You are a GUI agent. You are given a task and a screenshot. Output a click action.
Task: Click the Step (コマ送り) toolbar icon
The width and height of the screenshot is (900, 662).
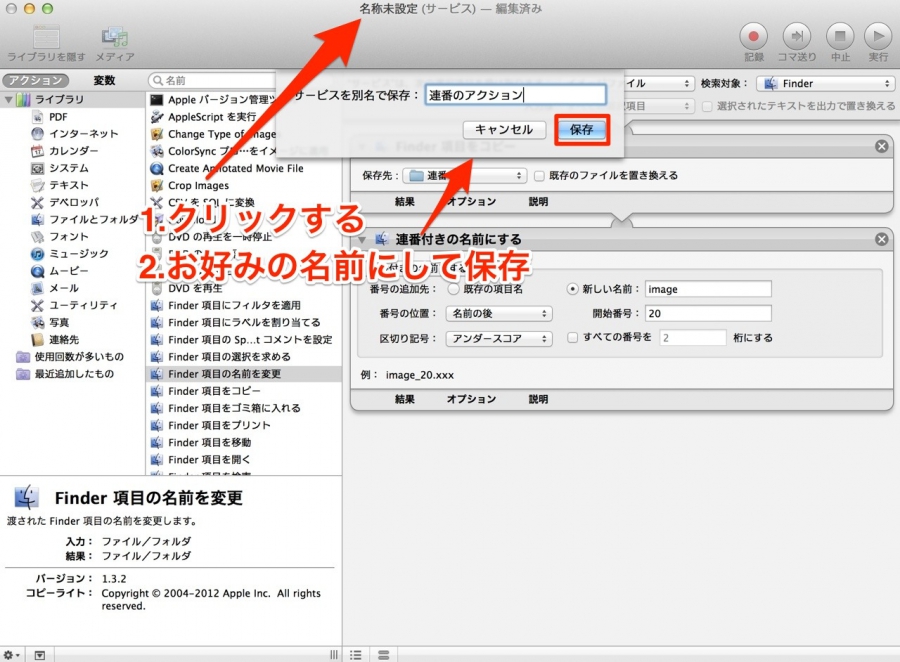(x=797, y=37)
